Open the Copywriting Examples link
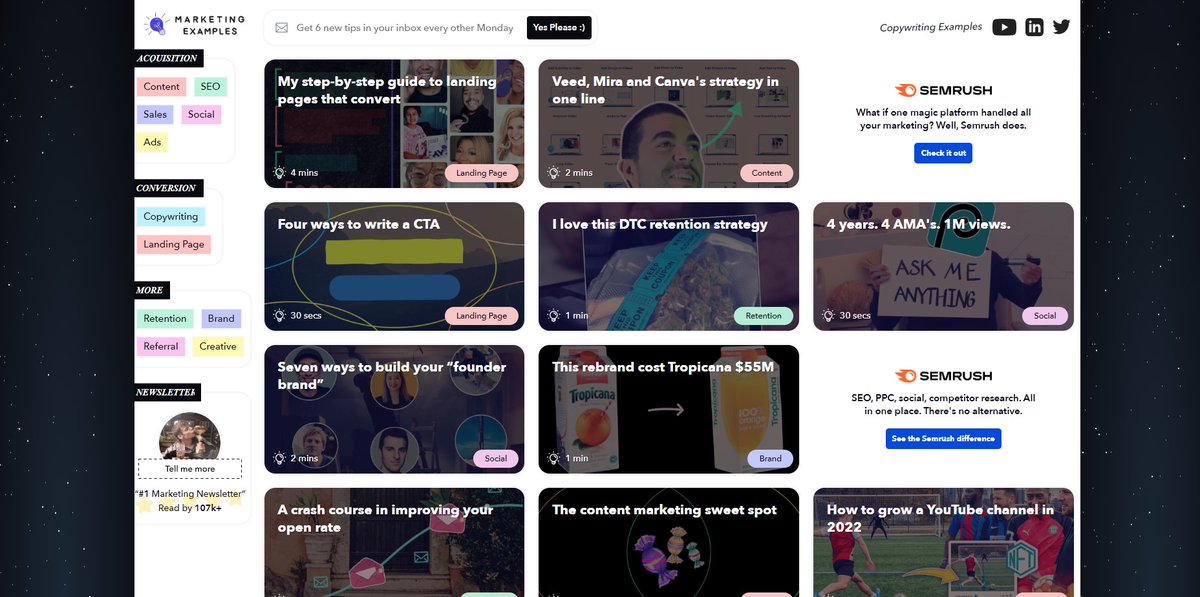The image size is (1200, 597). click(x=931, y=27)
